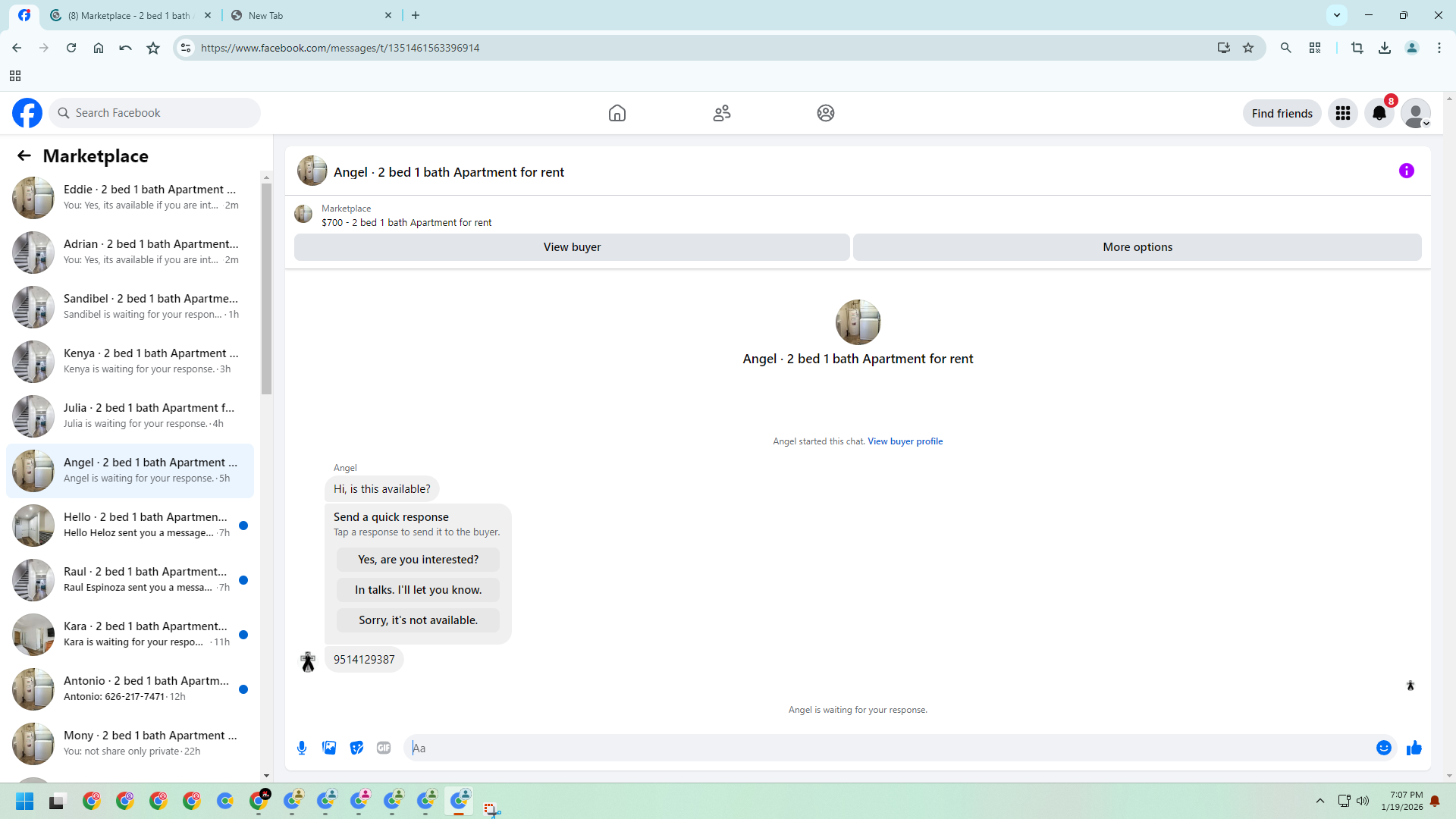Open the emoji picker in message box
This screenshot has width=1456, height=819.
1383,748
